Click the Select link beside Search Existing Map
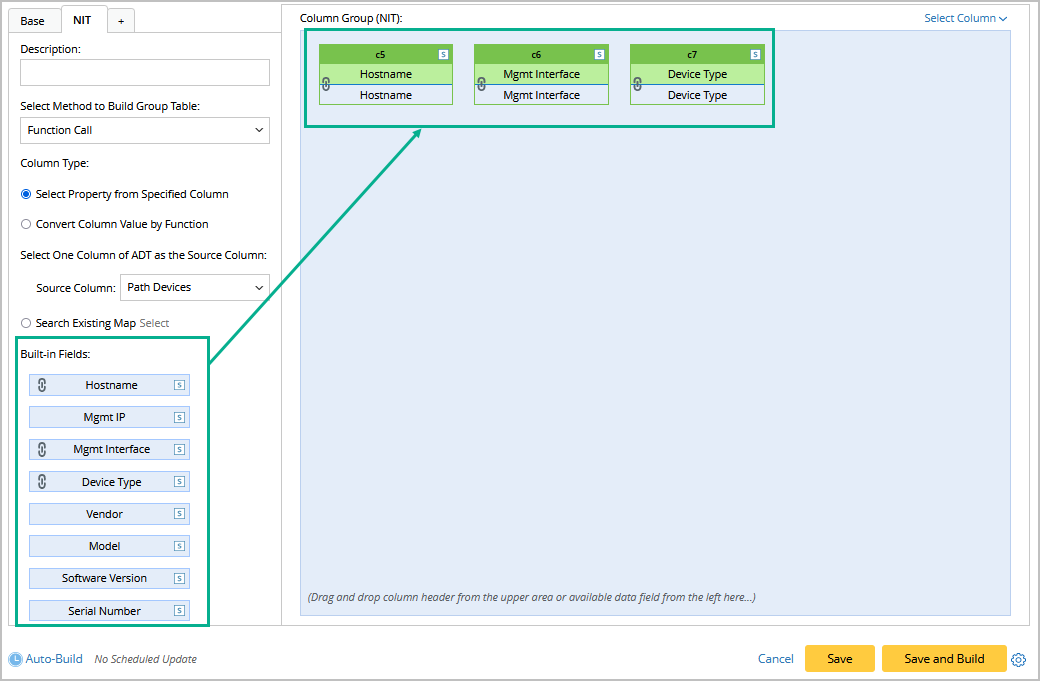This screenshot has width=1040, height=681. (154, 323)
